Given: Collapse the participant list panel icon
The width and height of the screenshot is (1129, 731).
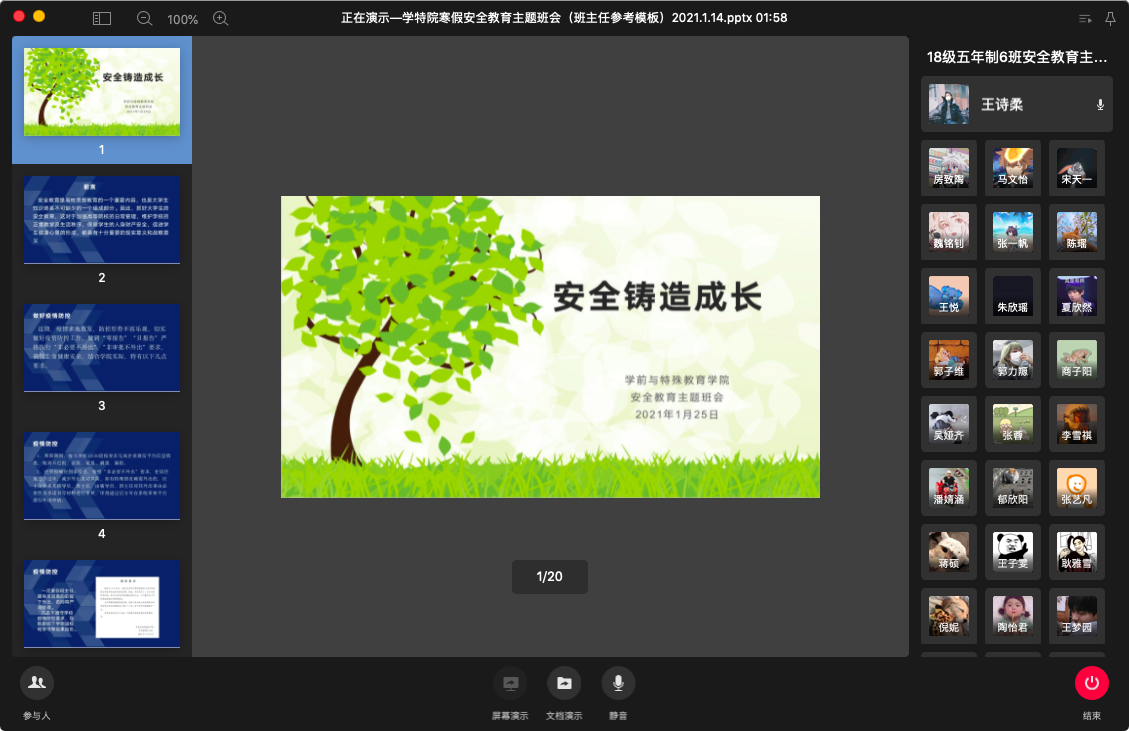Looking at the screenshot, I should coord(1085,18).
